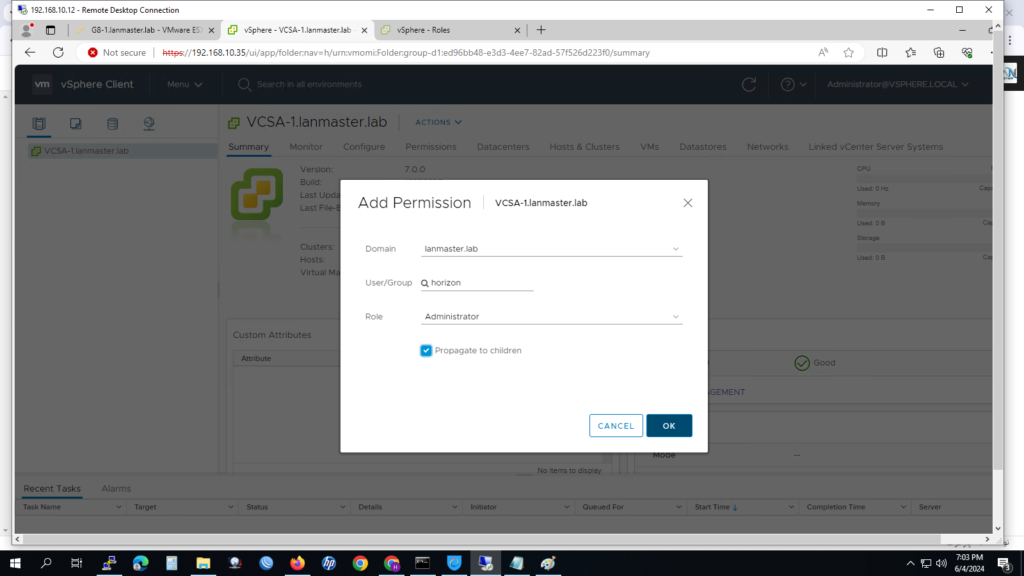Click the Target column header
The width and height of the screenshot is (1024, 576).
click(145, 507)
